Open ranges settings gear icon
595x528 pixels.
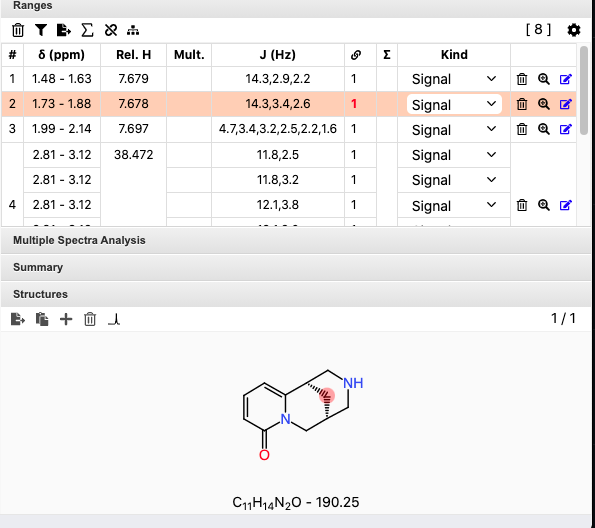click(x=574, y=30)
